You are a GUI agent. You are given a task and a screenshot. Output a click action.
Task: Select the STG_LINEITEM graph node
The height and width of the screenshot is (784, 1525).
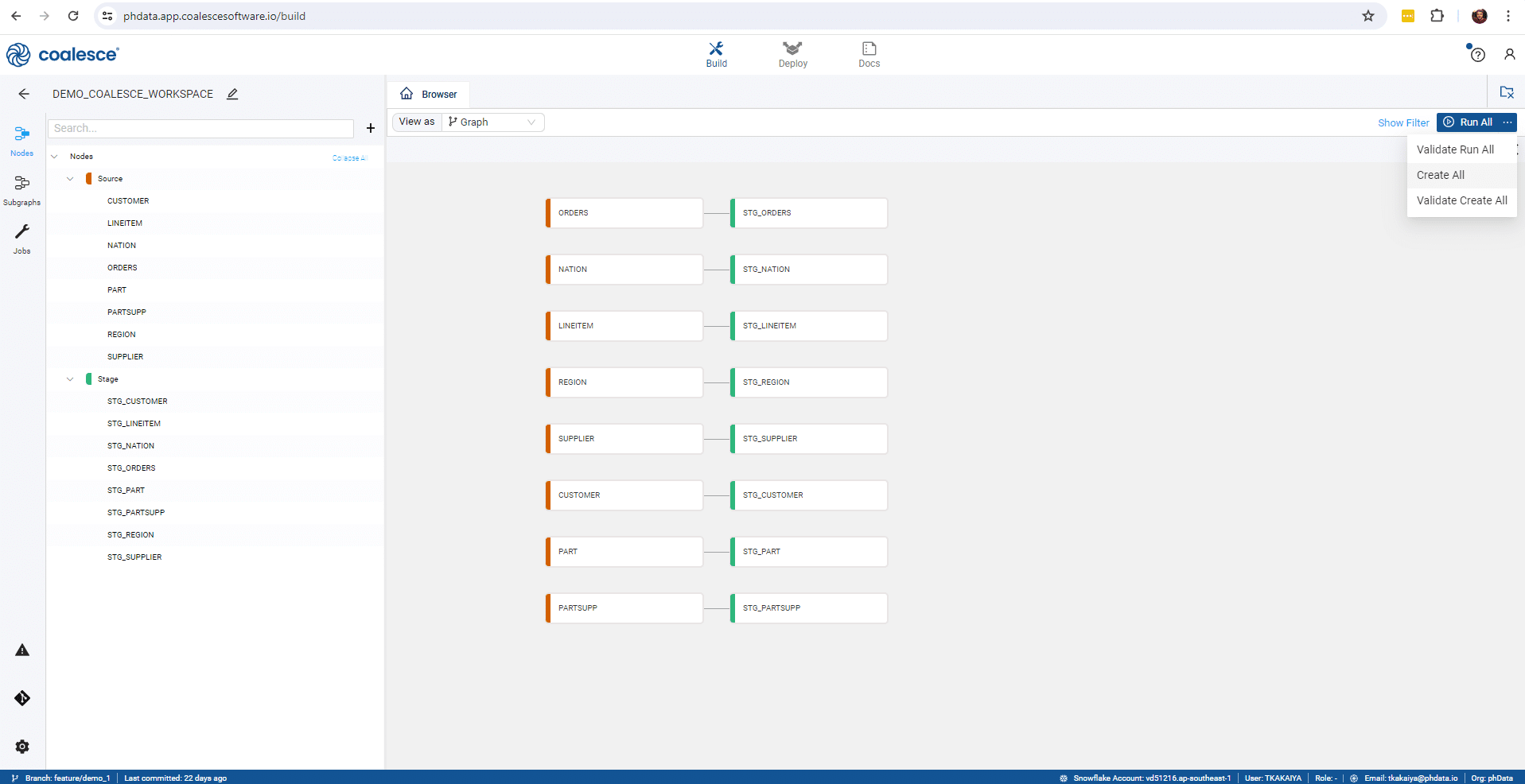[809, 326]
